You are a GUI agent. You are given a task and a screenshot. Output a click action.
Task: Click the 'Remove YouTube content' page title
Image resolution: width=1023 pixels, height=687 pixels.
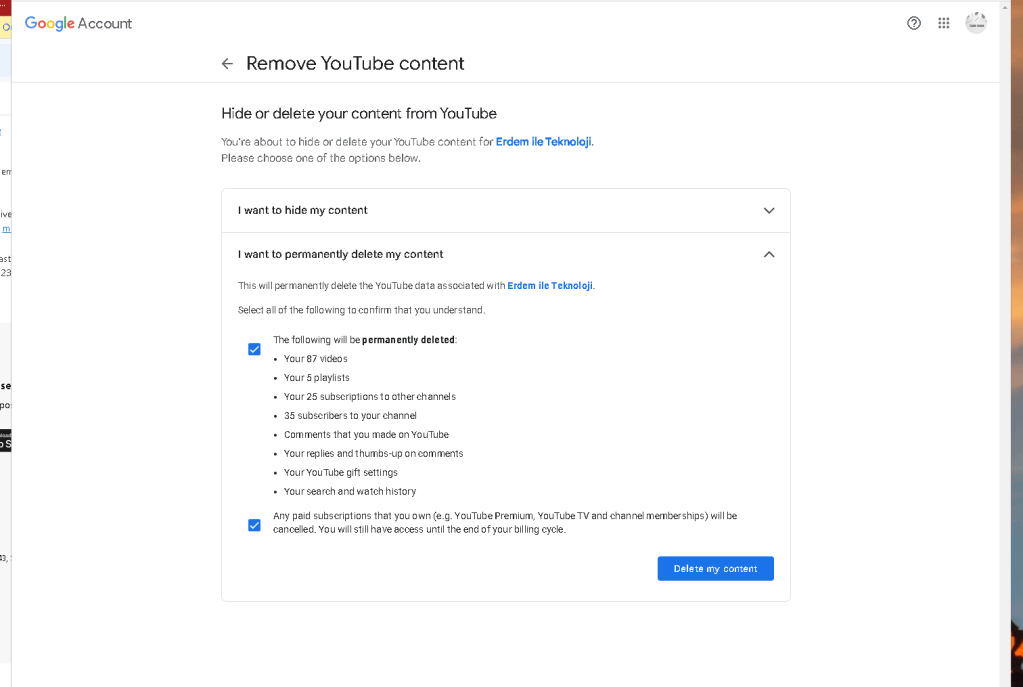point(355,63)
